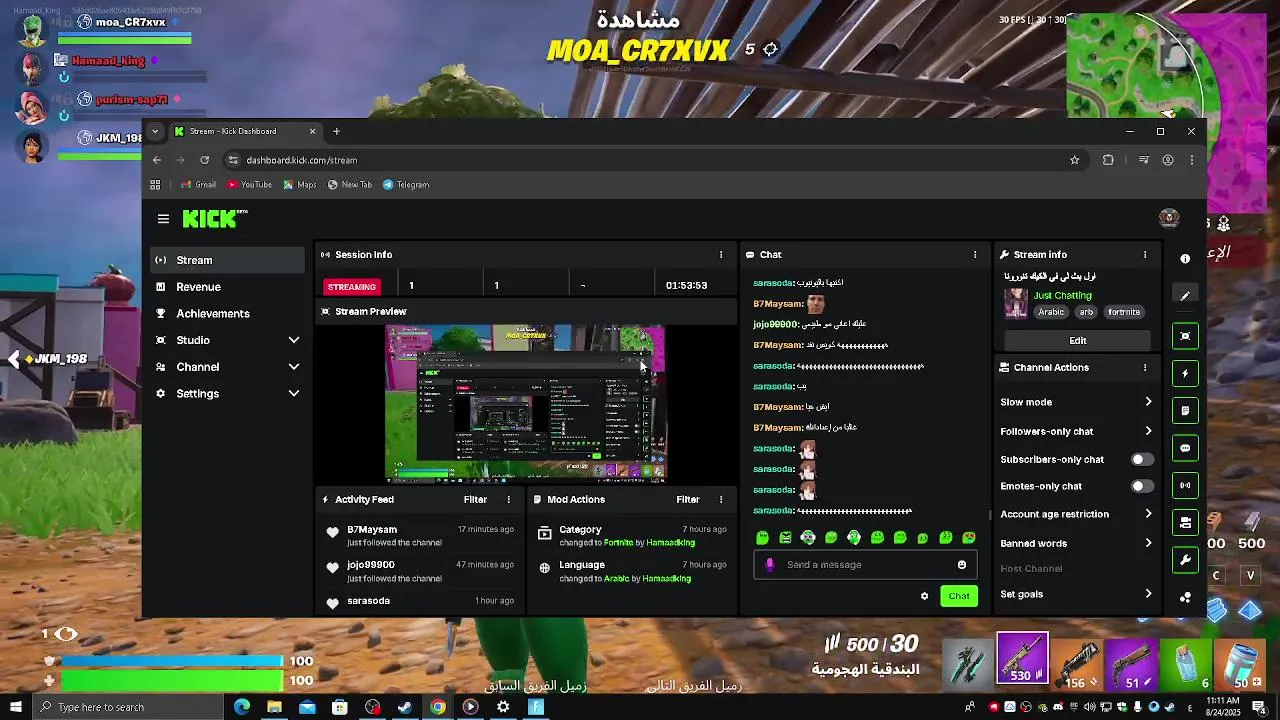Toggle the lightning bolt activity widget icon
The width and height of the screenshot is (1280, 720).
1185,373
